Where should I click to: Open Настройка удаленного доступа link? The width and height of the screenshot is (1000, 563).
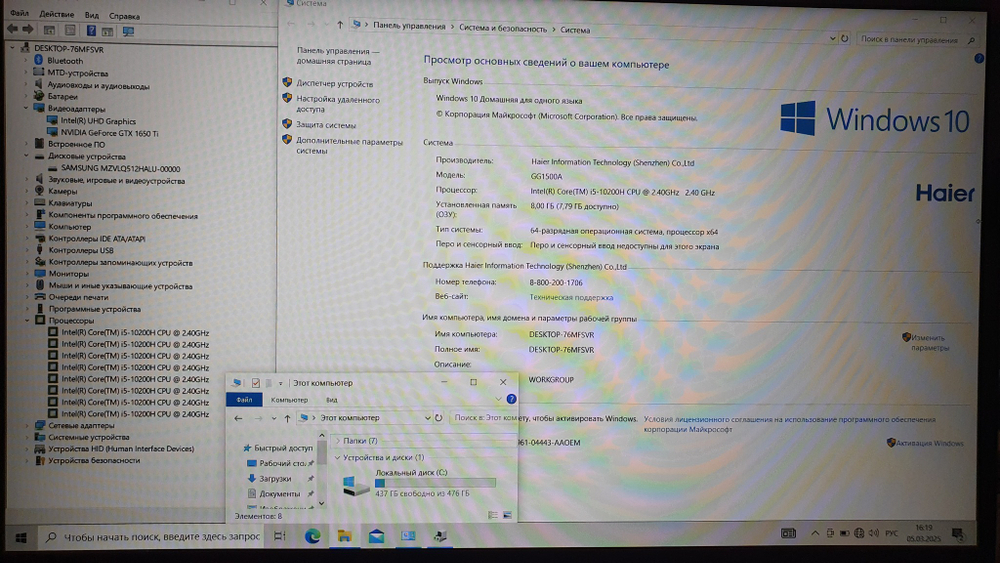pos(337,105)
